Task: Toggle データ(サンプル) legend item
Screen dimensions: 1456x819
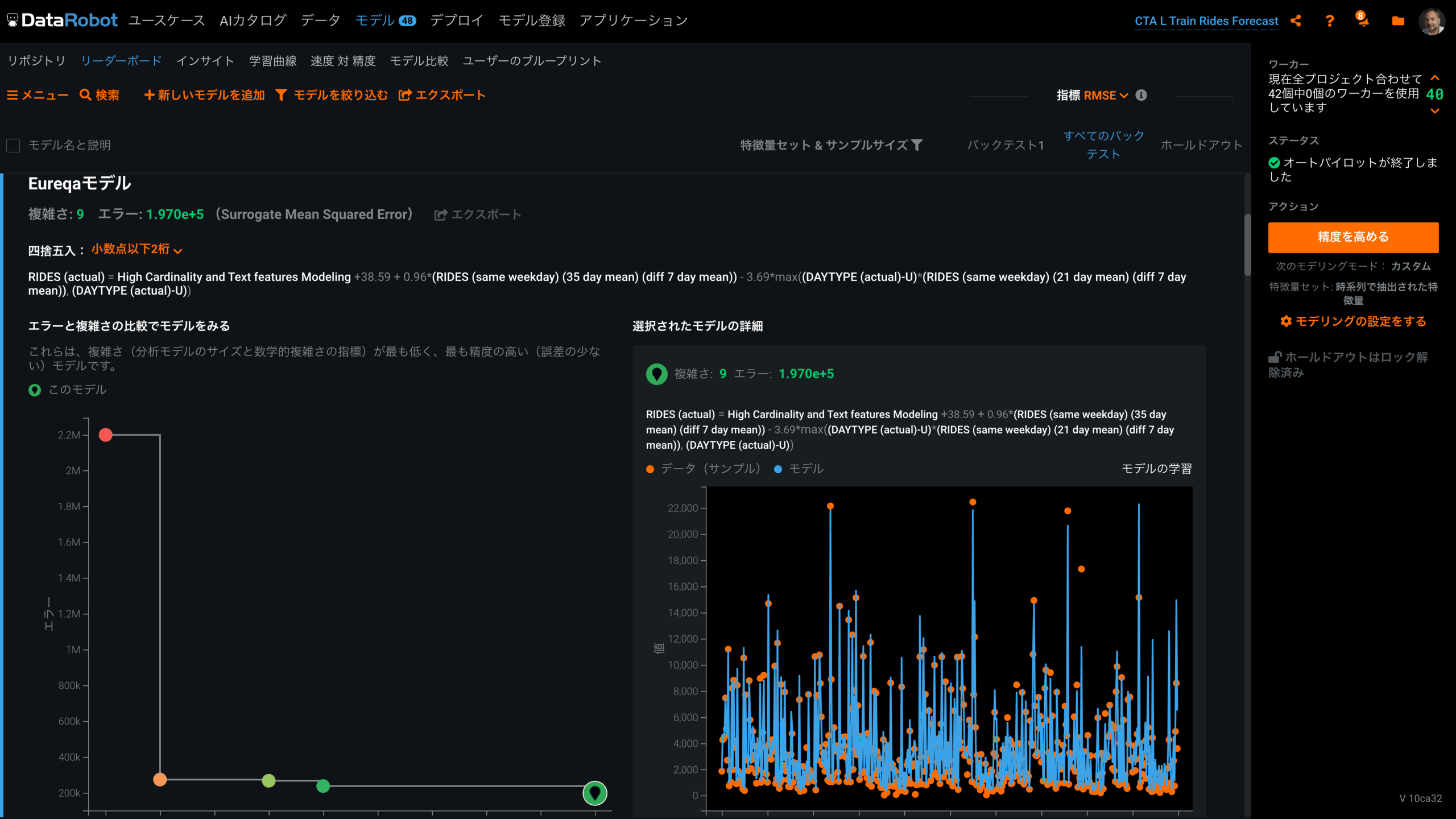Action: click(704, 469)
